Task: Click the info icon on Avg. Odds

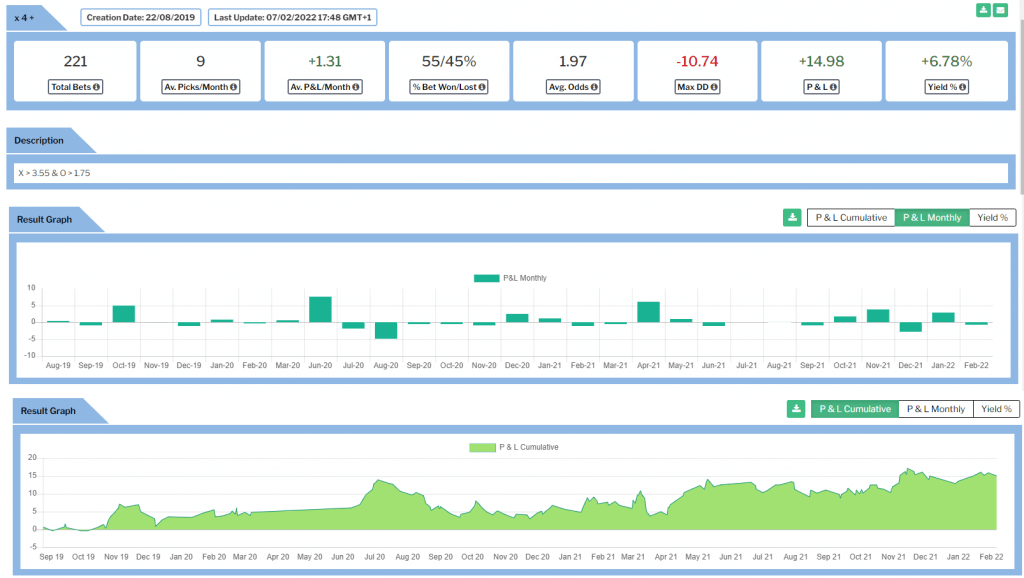Action: point(596,87)
